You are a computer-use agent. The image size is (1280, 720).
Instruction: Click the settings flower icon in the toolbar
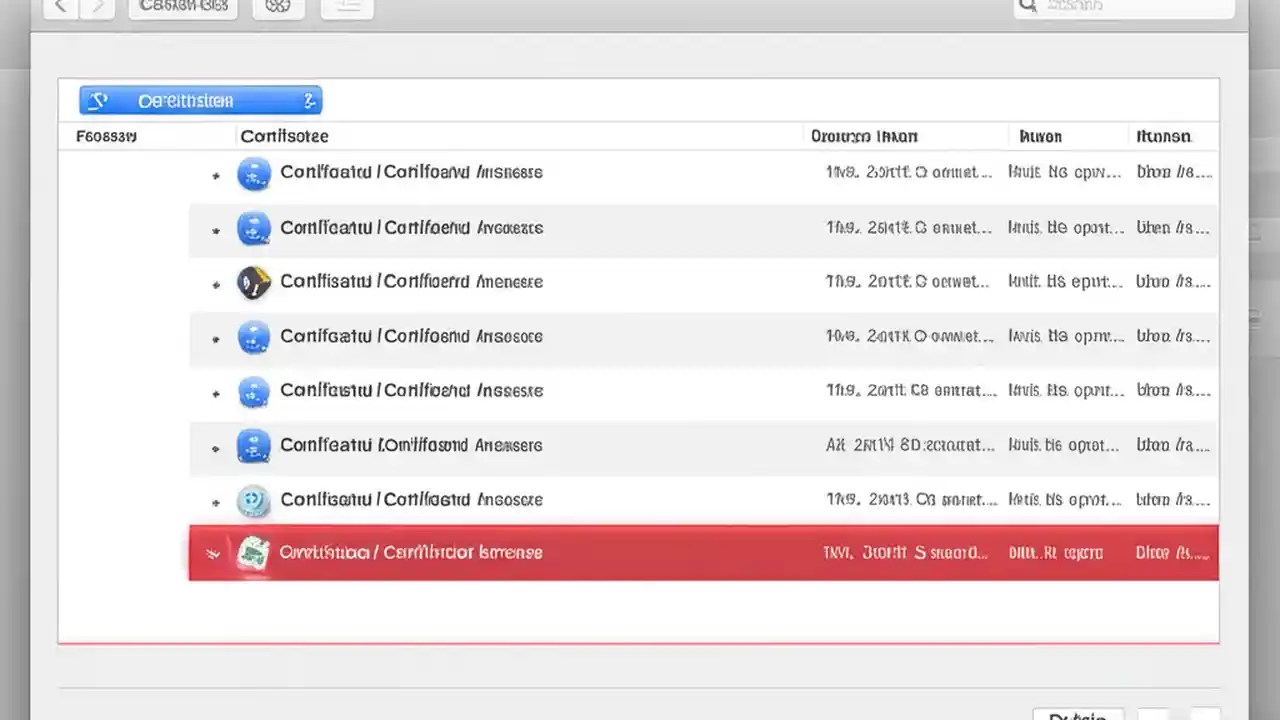(278, 6)
